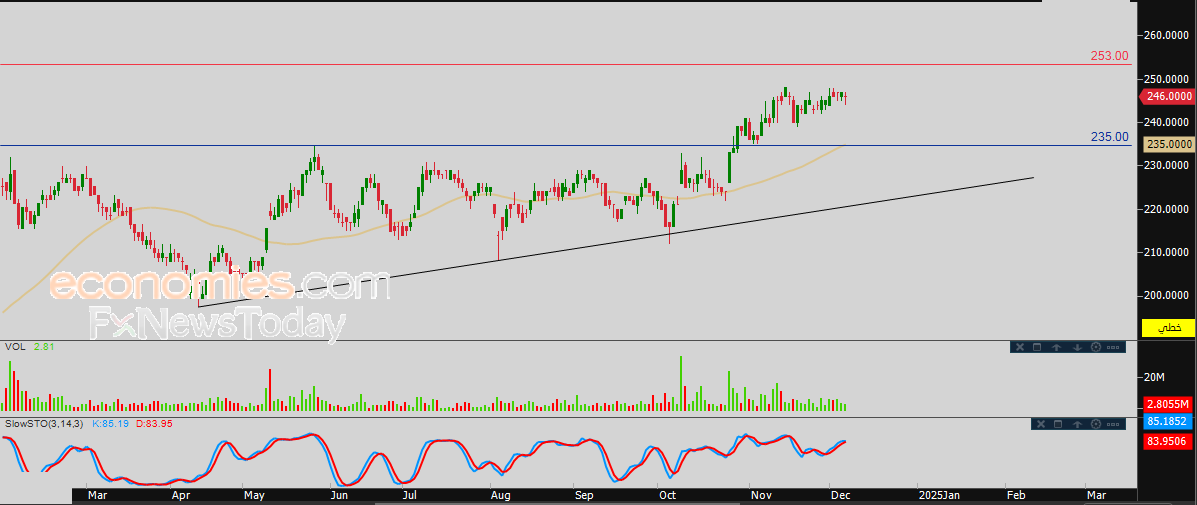Click the 235.0000 moving average price tag
The width and height of the screenshot is (1197, 505).
point(1168,144)
